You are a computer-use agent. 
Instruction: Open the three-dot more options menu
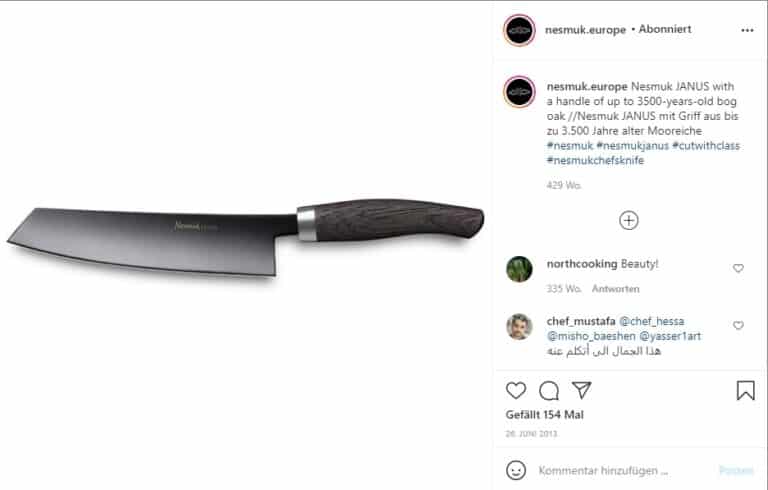(x=747, y=30)
